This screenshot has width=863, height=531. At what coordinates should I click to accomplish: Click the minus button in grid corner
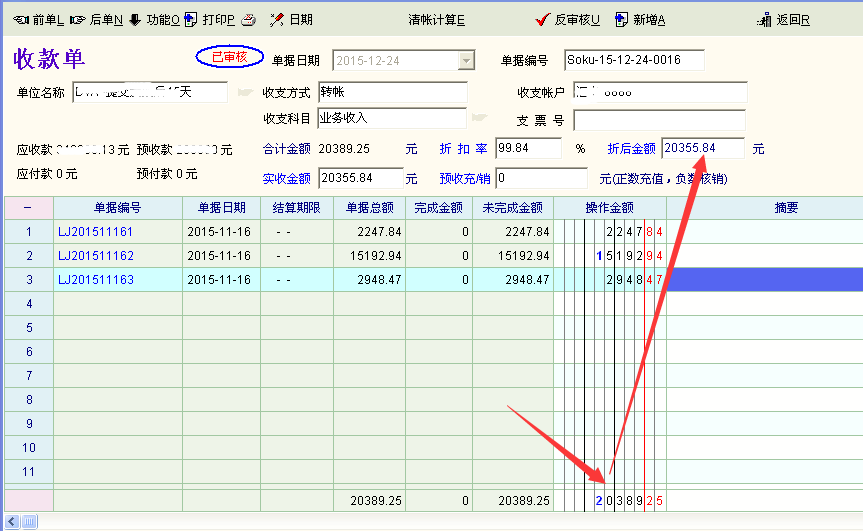point(28,208)
